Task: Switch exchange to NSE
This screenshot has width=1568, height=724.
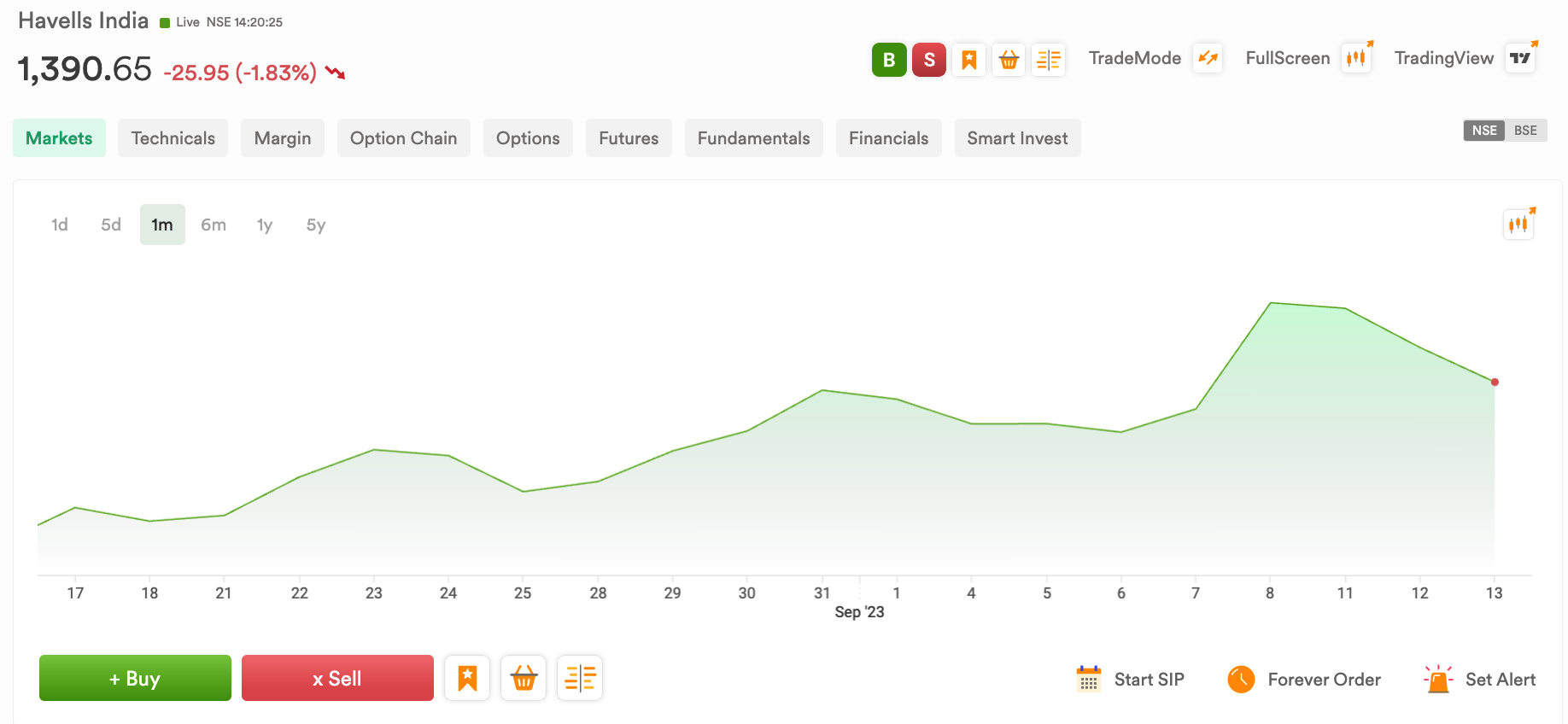Action: point(1484,131)
